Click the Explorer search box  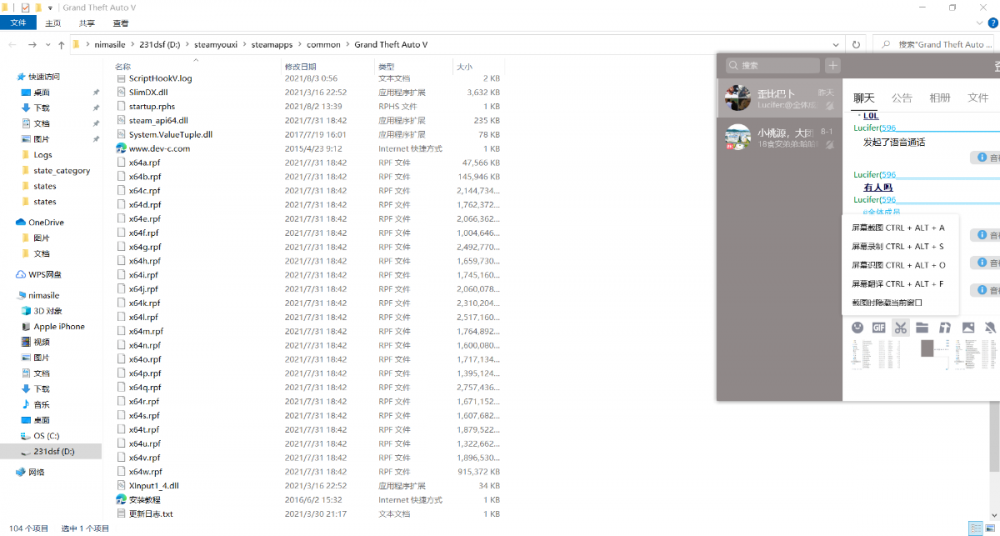tap(933, 45)
